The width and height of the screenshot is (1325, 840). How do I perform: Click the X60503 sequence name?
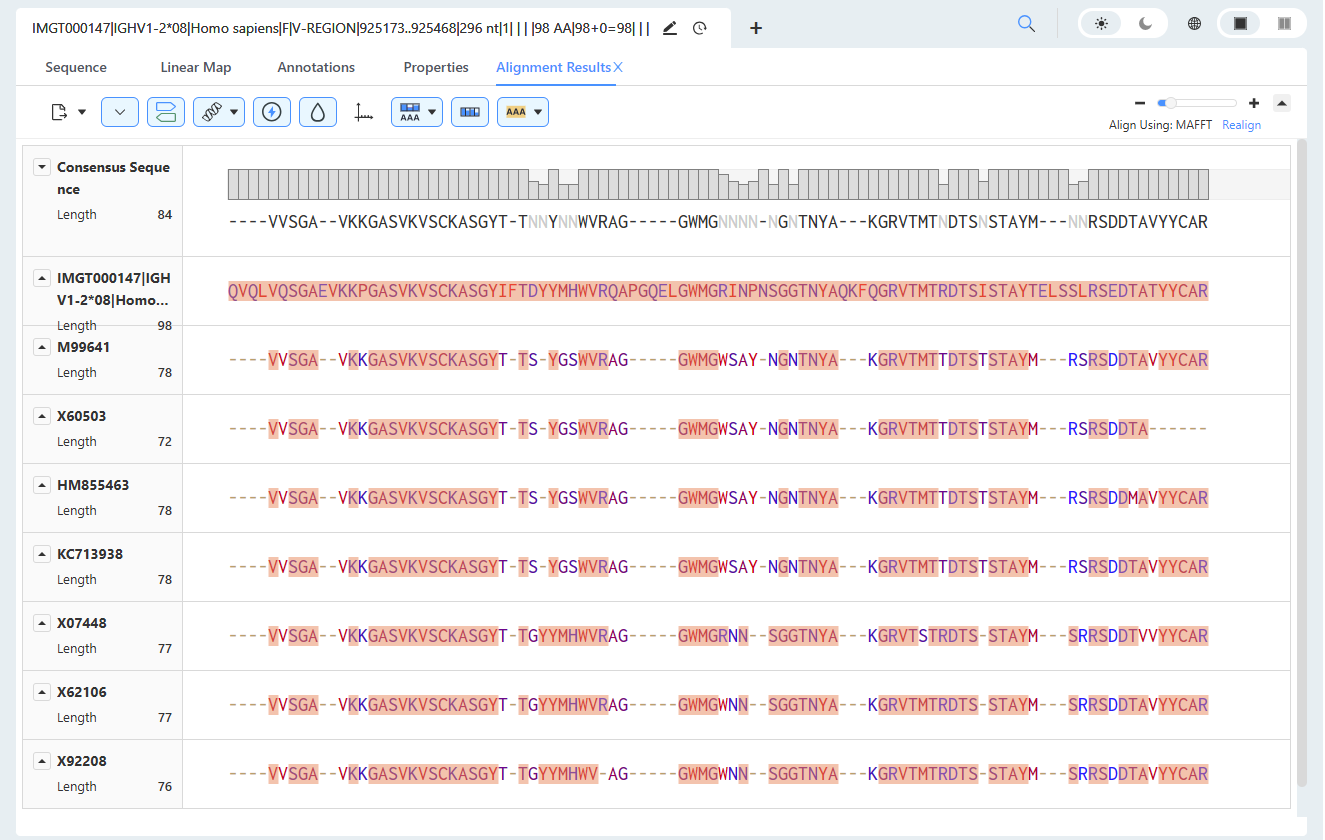(x=82, y=416)
